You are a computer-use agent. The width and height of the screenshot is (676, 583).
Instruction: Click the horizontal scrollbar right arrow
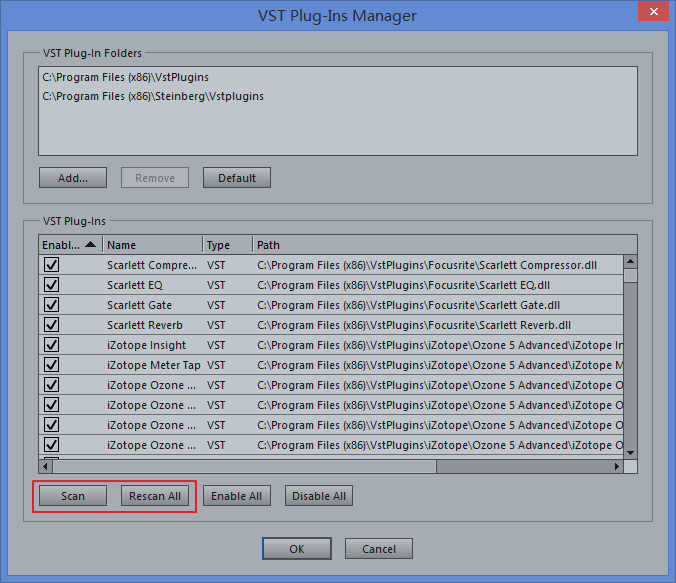[617, 466]
